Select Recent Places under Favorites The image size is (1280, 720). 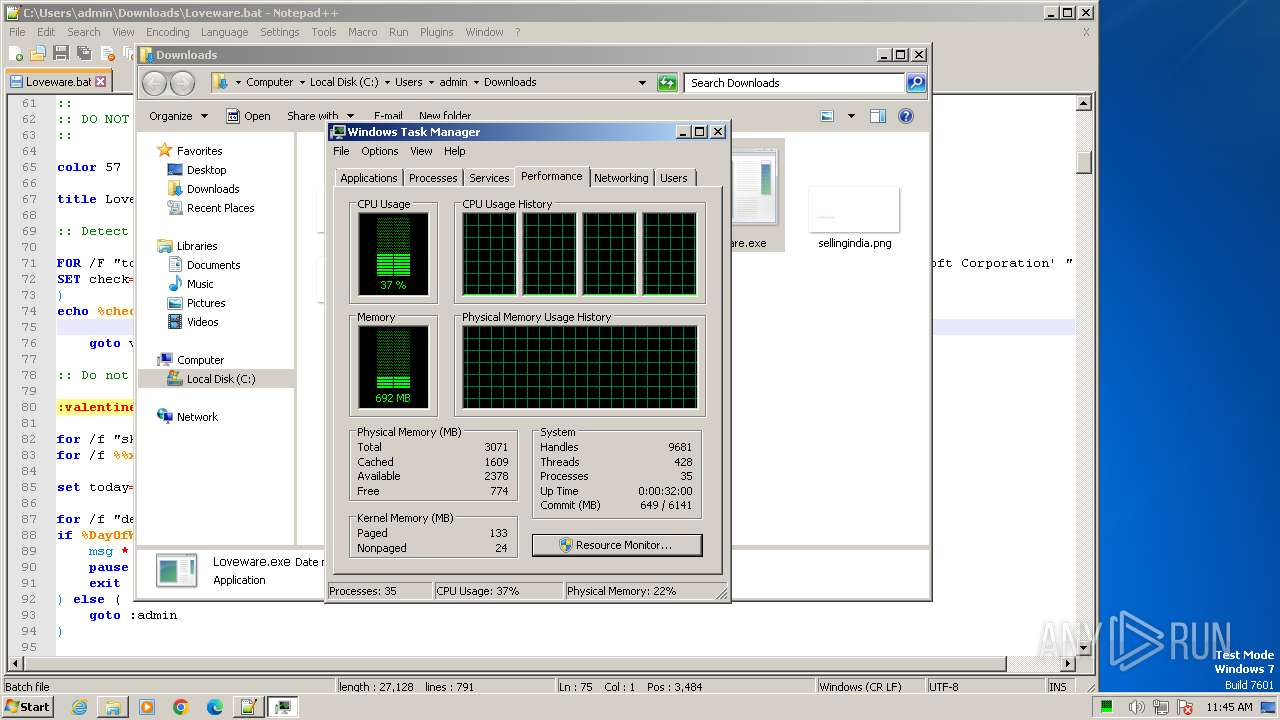pyautogui.click(x=220, y=208)
